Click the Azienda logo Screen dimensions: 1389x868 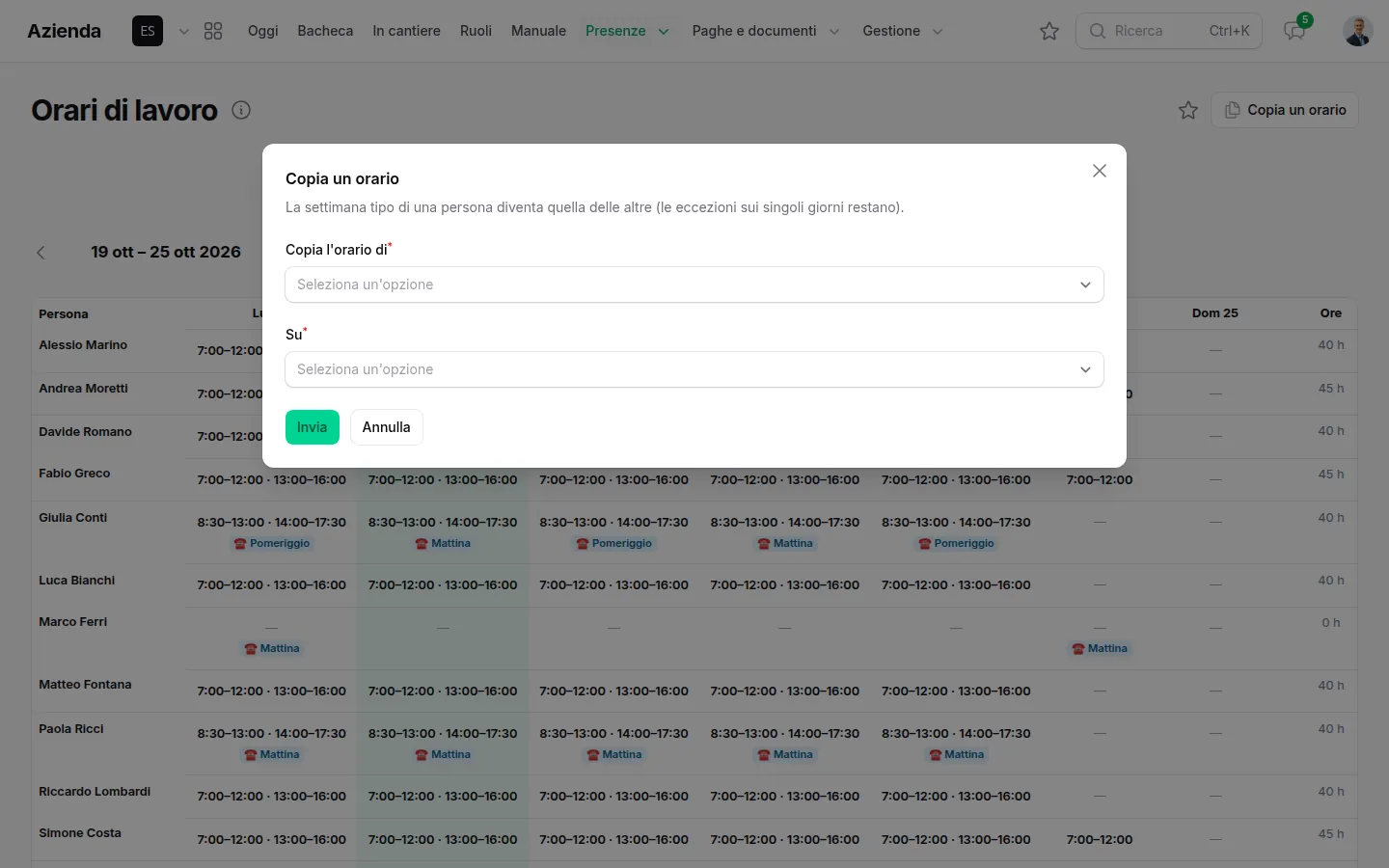(64, 31)
